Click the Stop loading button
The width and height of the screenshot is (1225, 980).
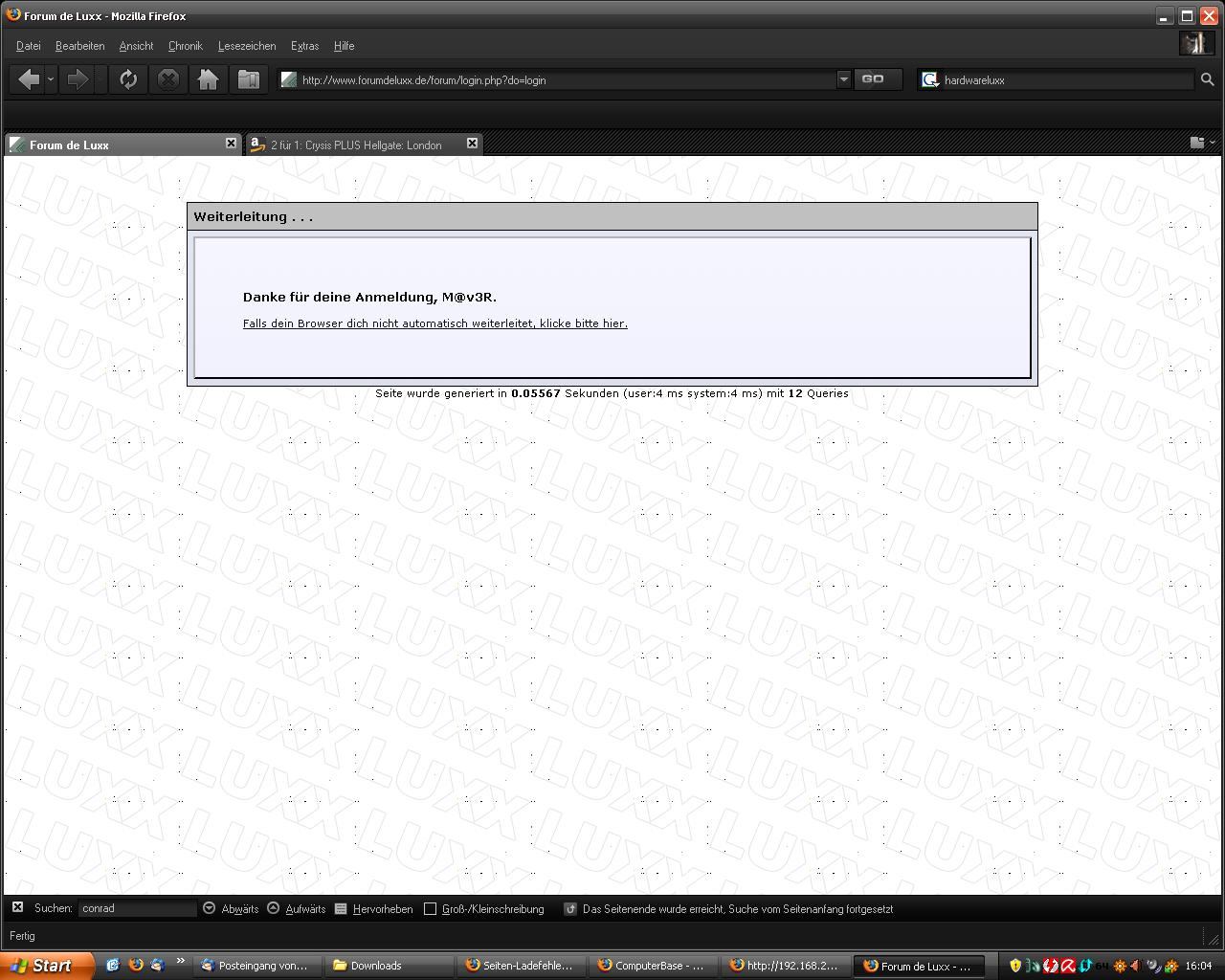[x=168, y=79]
